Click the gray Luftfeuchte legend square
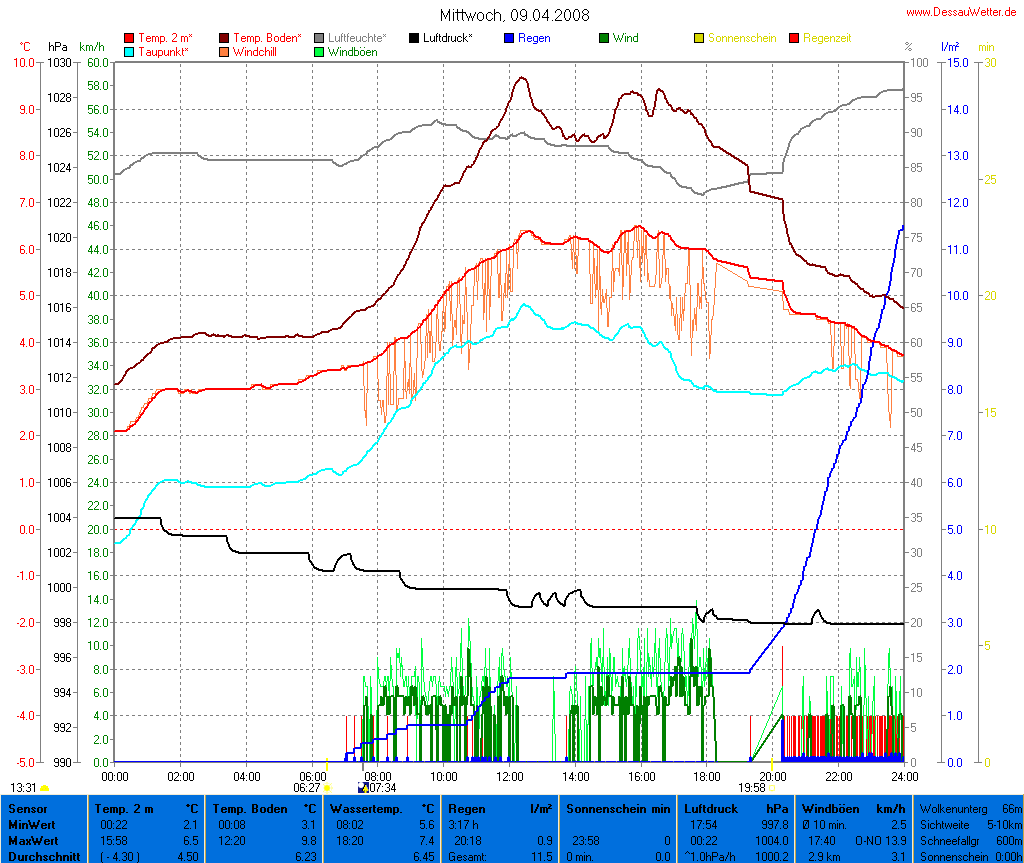Viewport: 1024px width, 863px height. point(319,38)
